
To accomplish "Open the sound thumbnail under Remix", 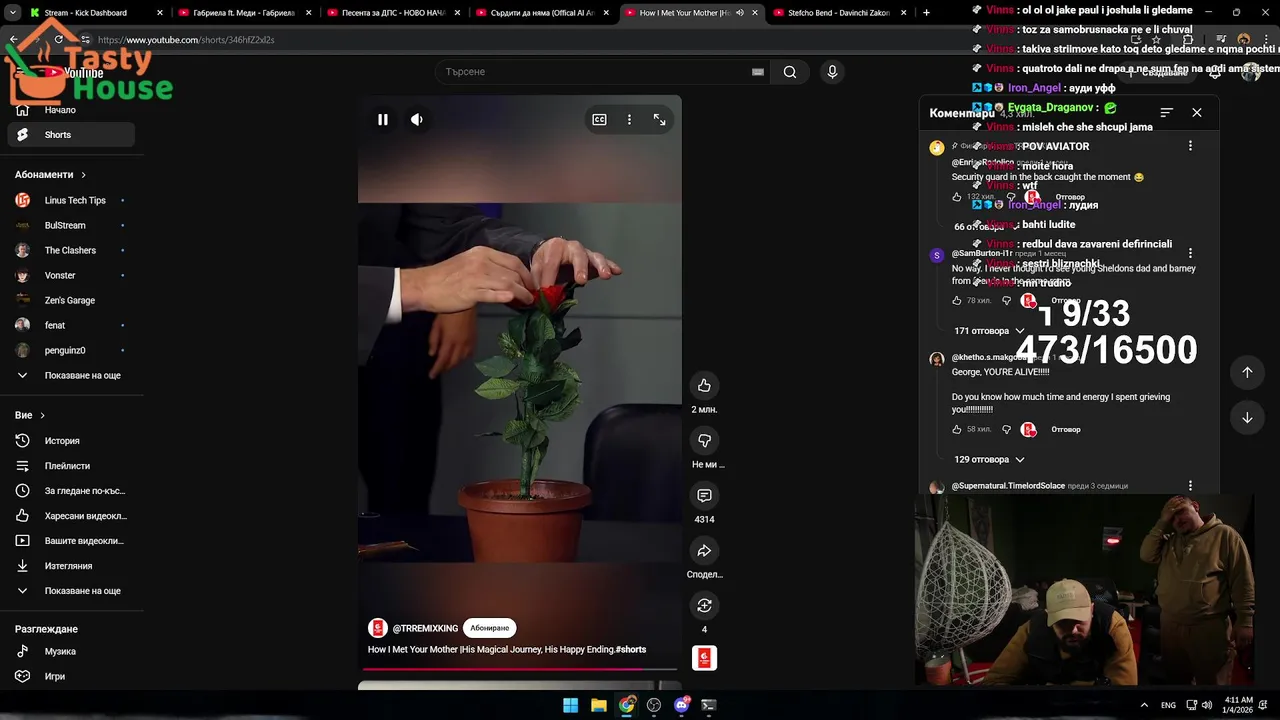I will coord(704,658).
